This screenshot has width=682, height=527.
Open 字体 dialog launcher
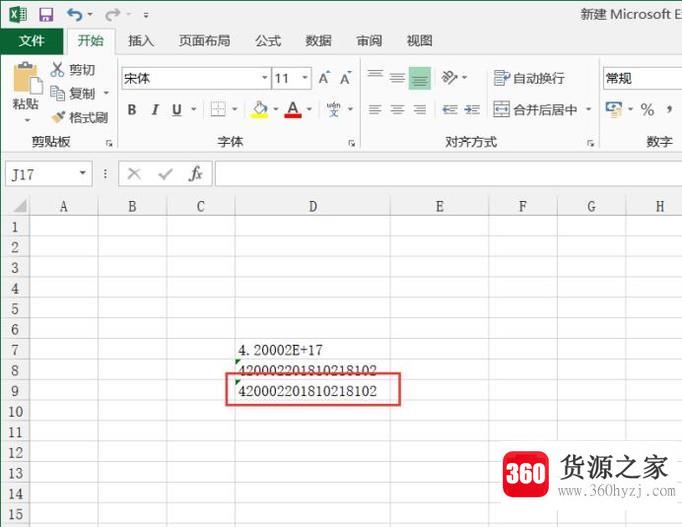pos(351,143)
